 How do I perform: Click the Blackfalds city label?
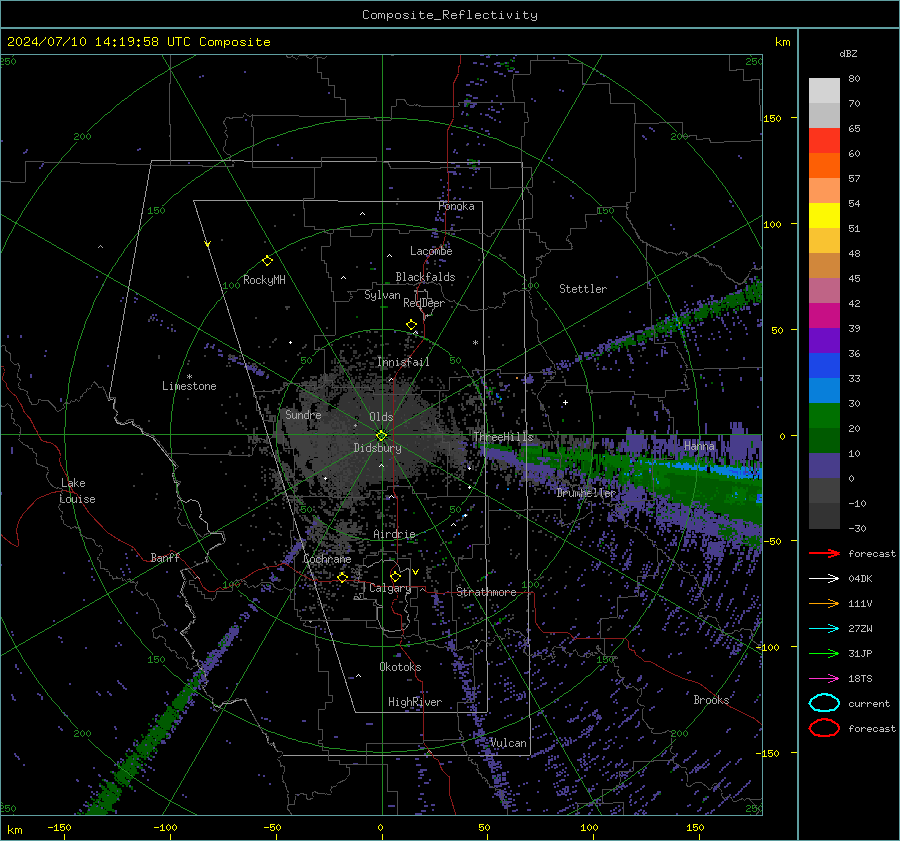[x=425, y=277]
